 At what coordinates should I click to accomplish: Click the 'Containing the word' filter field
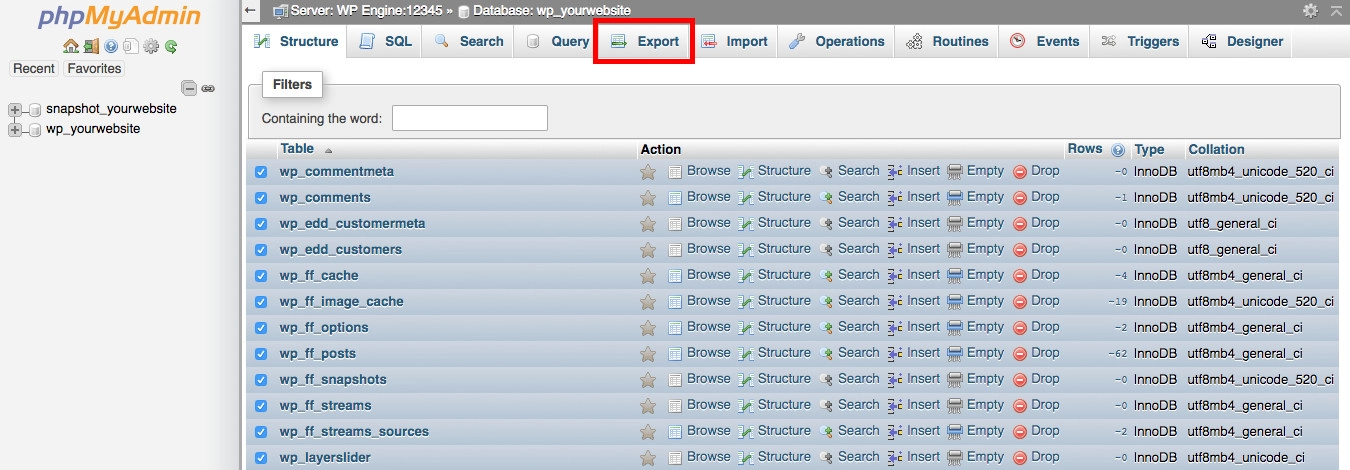point(469,118)
